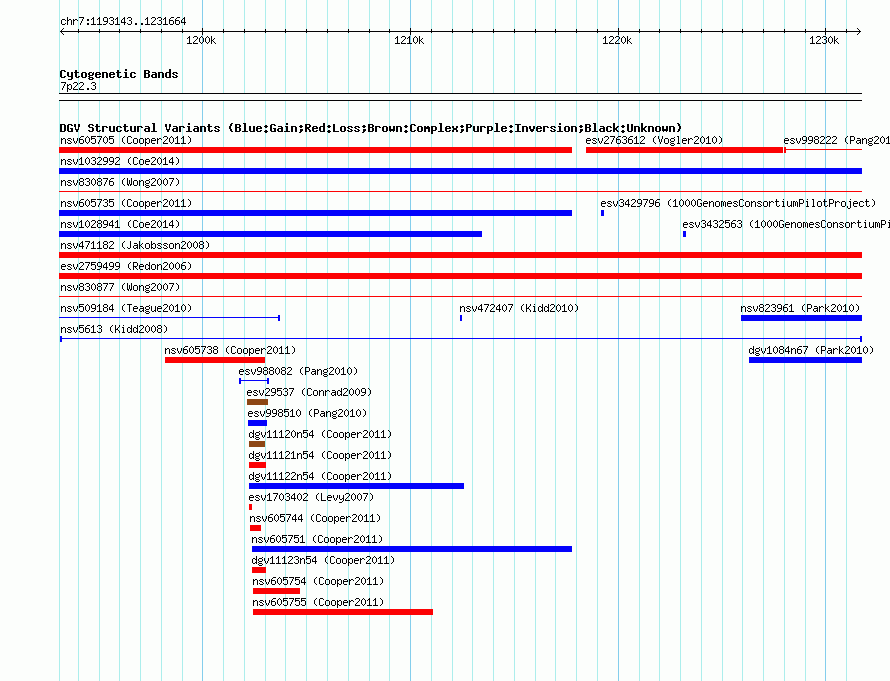Open nsv605751 (Cooper2011) label
The image size is (890, 681).
coord(317,539)
